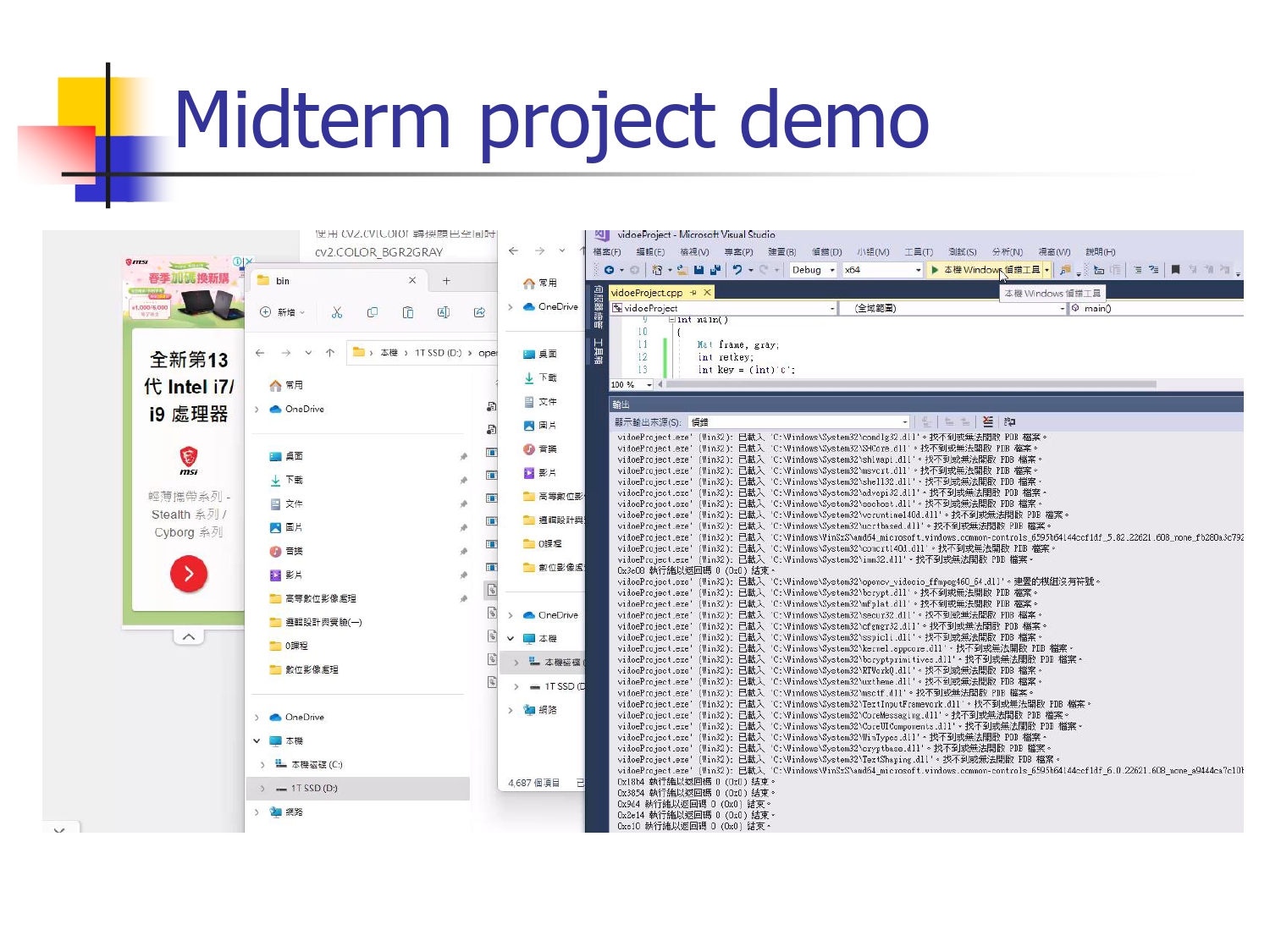Image resolution: width=1270 pixels, height=952 pixels.
Task: Open 工具(T) menu in Visual Studio
Action: pos(918,251)
